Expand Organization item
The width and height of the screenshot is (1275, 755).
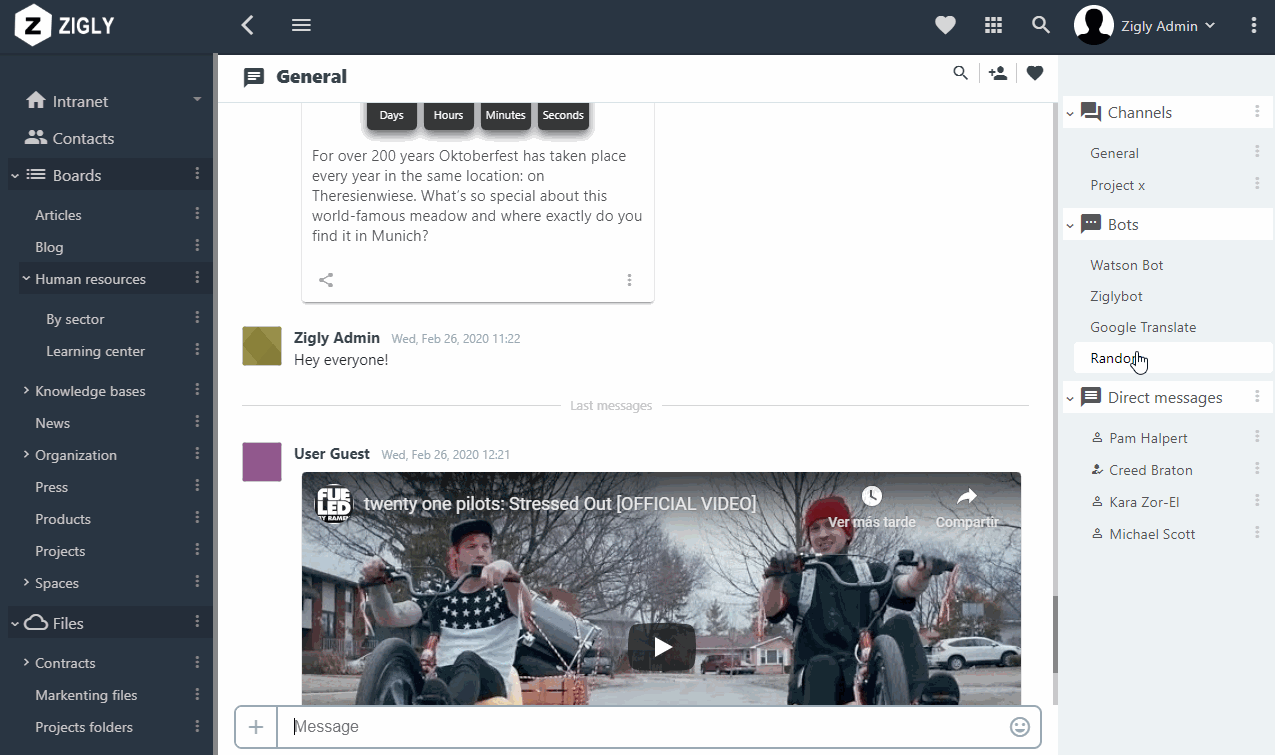click(25, 454)
